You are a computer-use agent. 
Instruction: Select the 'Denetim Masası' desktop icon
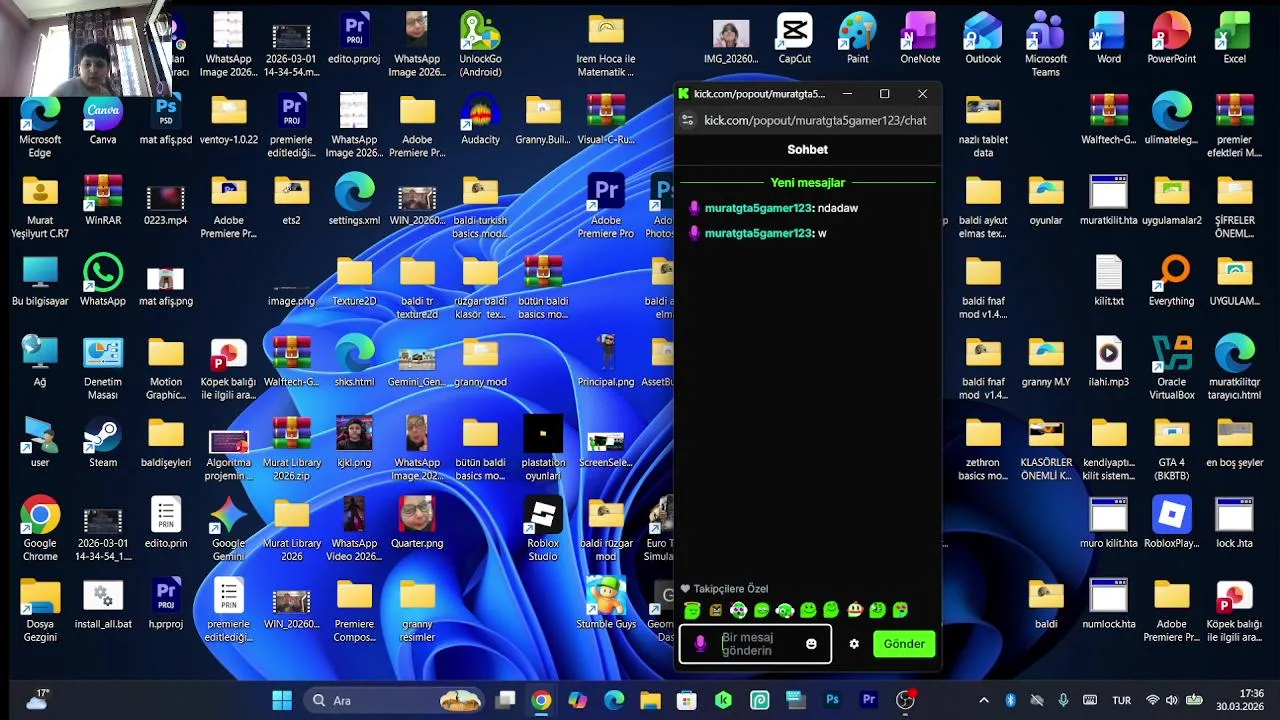103,368
